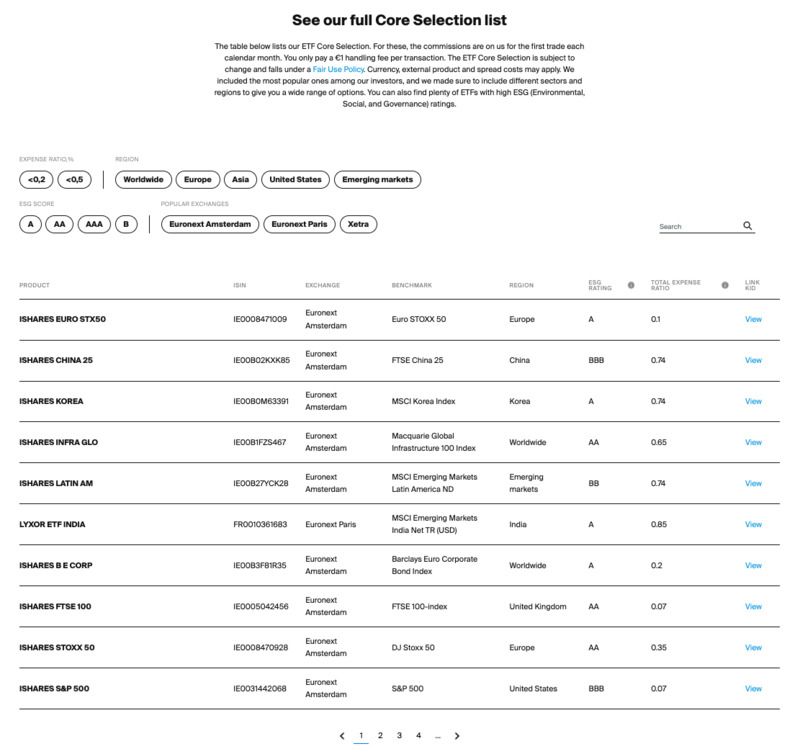View KID for iShares B E Corp
The image size is (800, 754).
tap(753, 565)
